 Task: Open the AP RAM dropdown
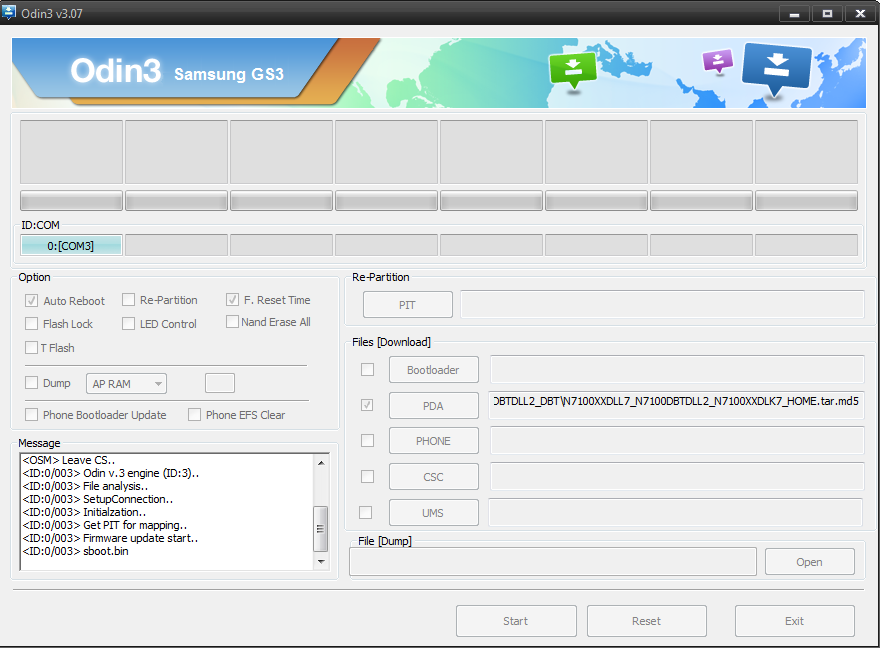pos(126,384)
